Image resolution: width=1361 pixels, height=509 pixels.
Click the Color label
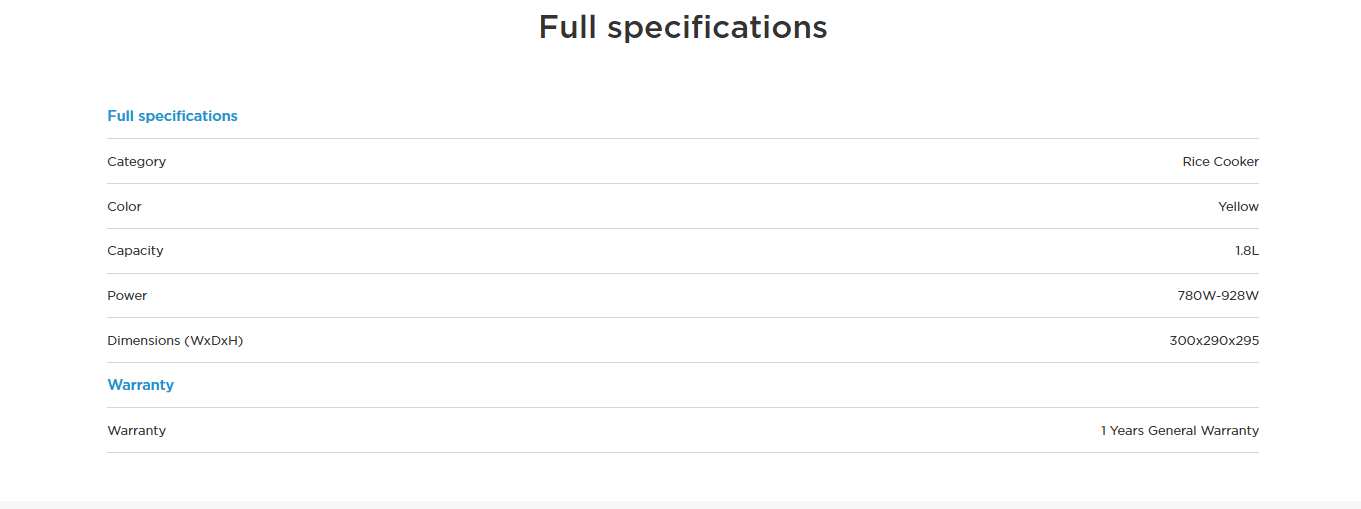(x=124, y=206)
